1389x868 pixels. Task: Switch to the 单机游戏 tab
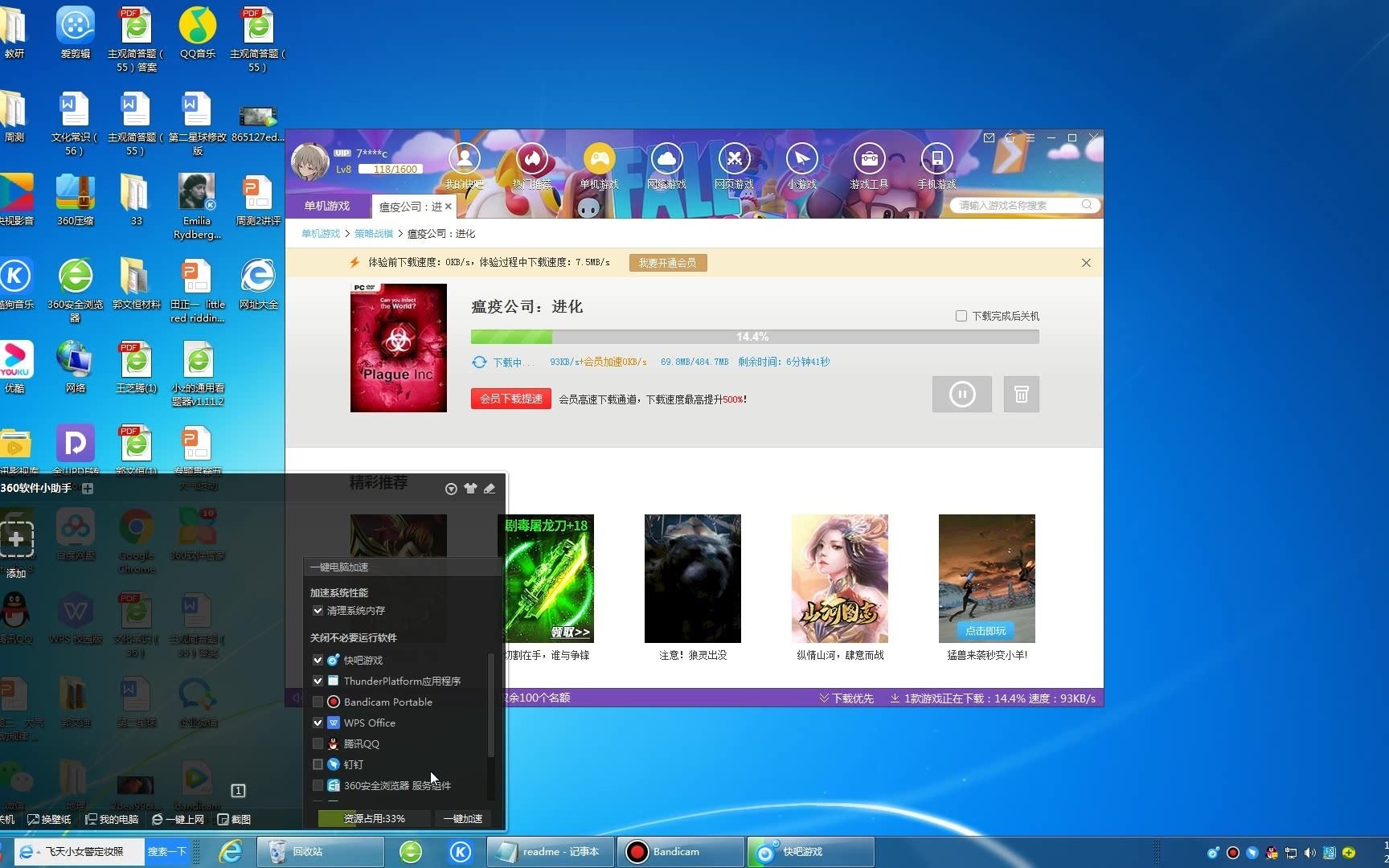pyautogui.click(x=327, y=206)
